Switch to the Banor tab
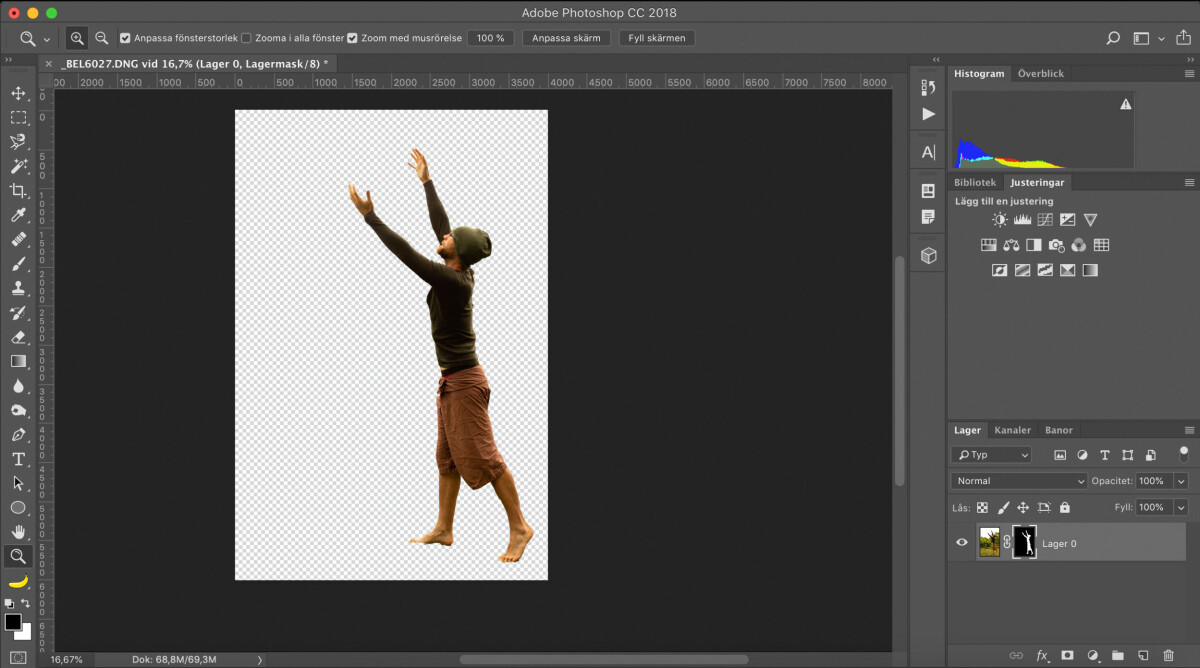 [1059, 430]
